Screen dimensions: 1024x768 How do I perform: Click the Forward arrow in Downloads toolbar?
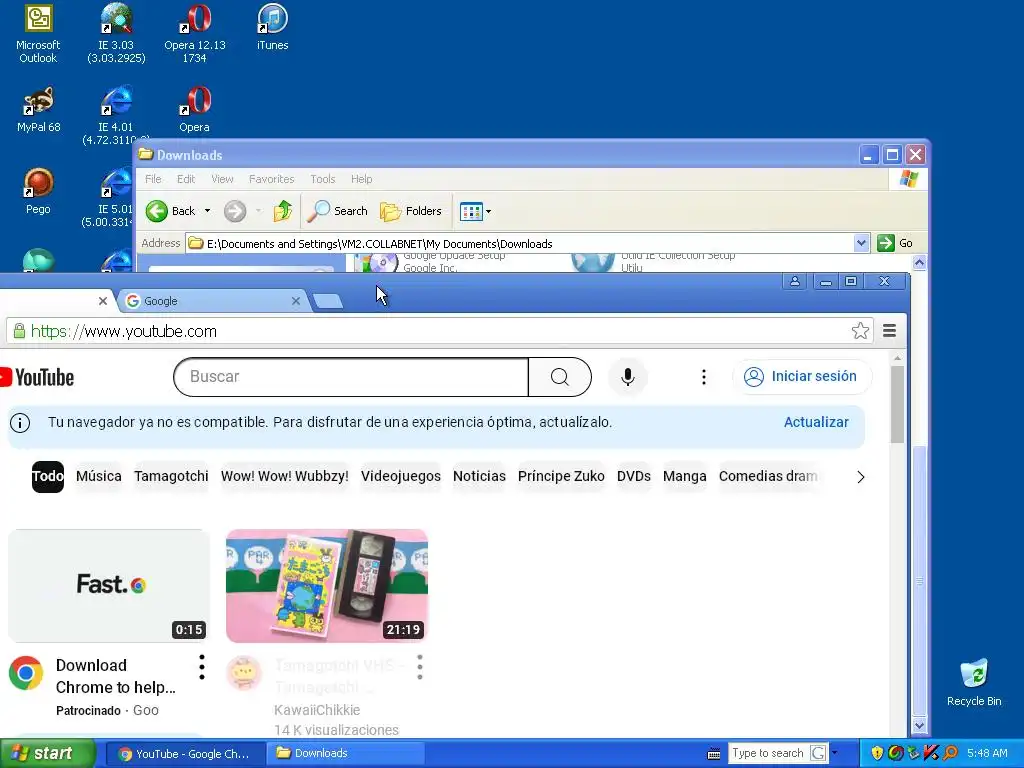click(235, 211)
